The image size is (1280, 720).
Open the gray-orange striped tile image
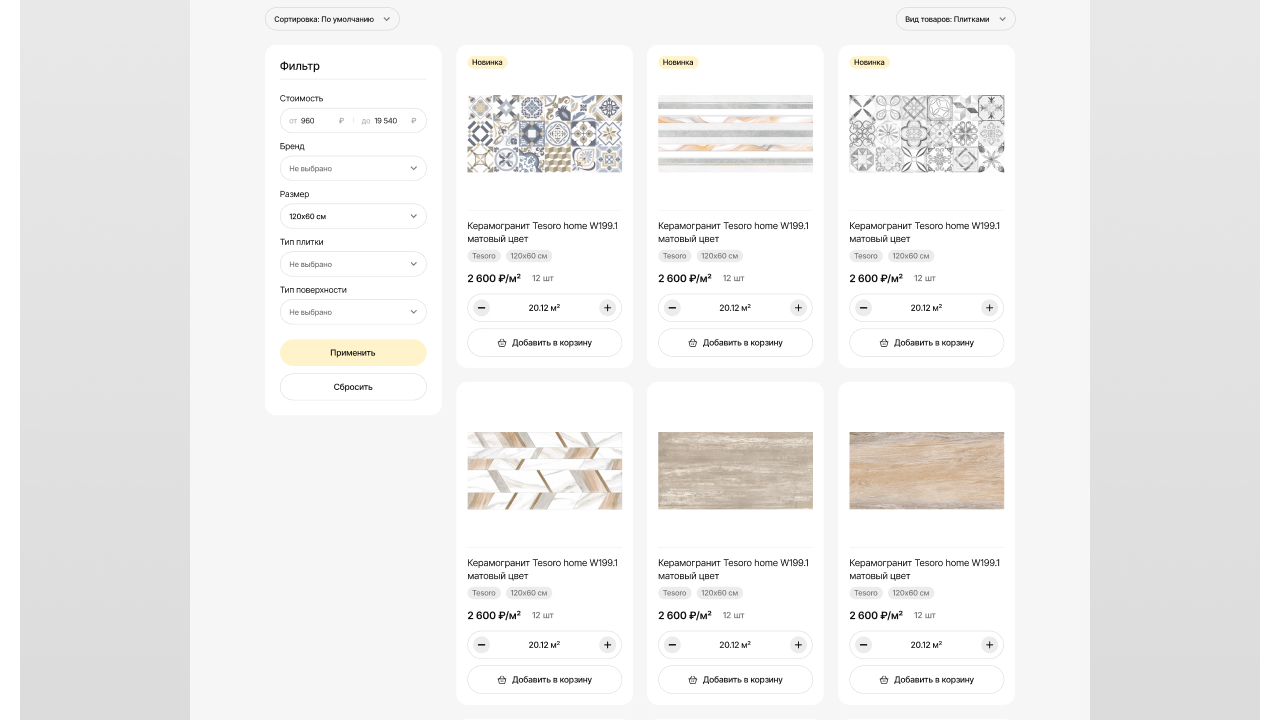pyautogui.click(x=735, y=134)
